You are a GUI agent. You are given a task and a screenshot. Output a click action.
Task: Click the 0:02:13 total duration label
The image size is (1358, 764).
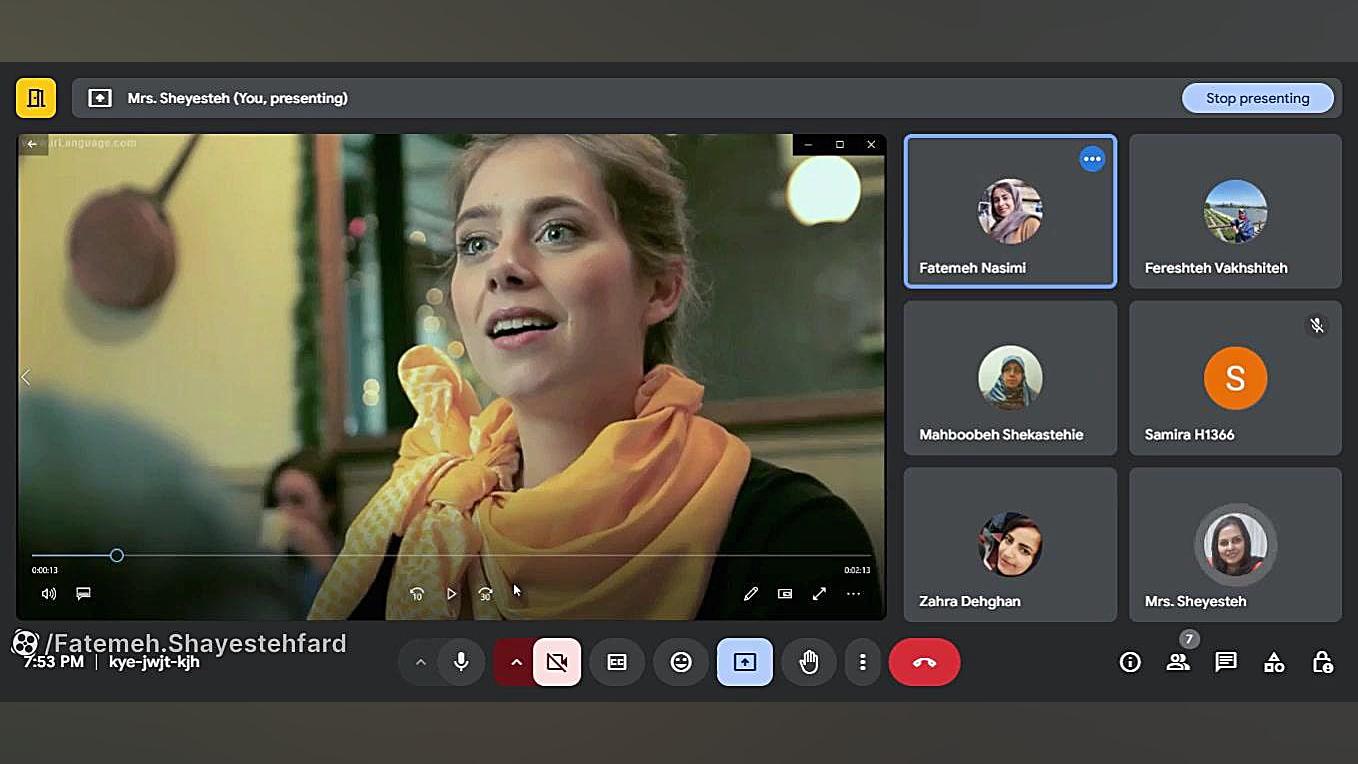pos(857,570)
